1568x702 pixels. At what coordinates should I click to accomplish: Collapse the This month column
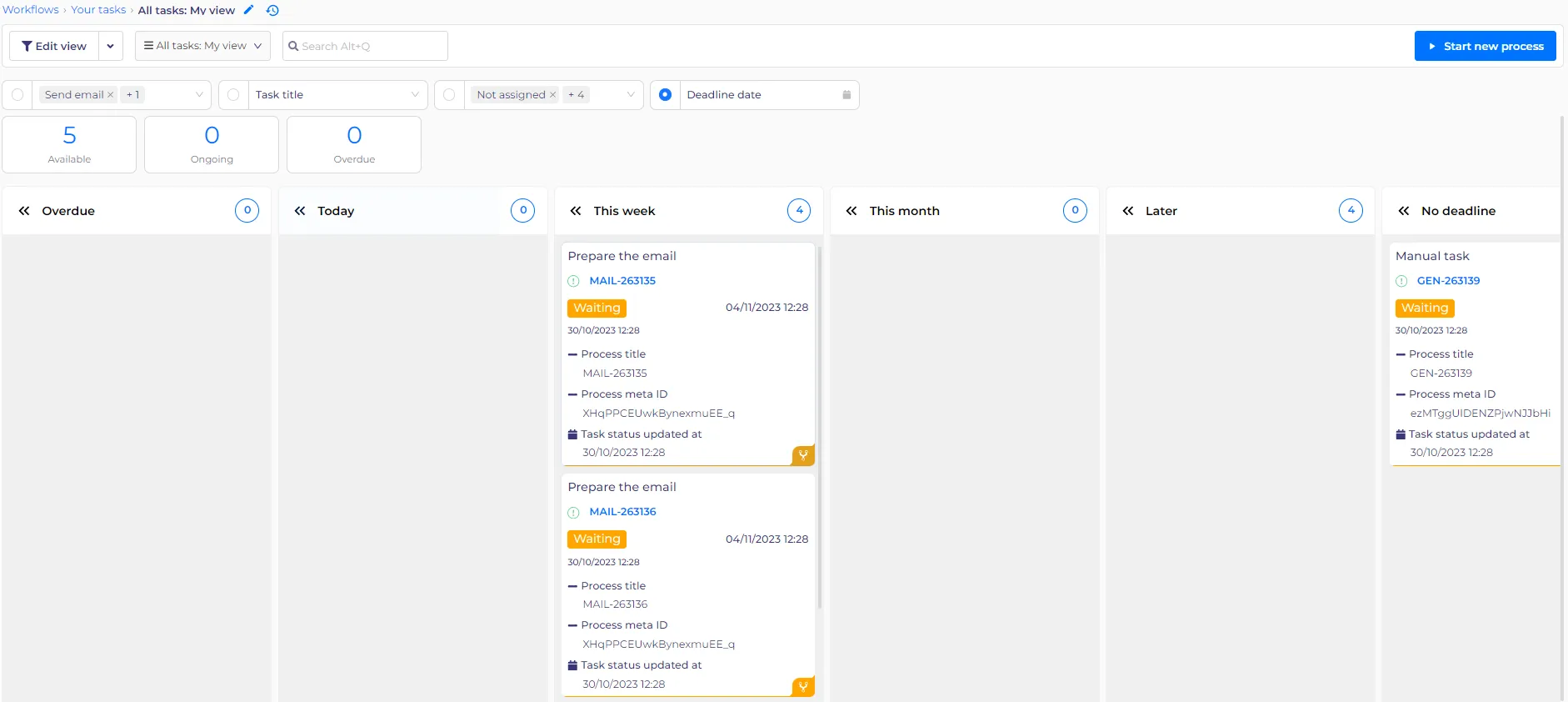851,211
